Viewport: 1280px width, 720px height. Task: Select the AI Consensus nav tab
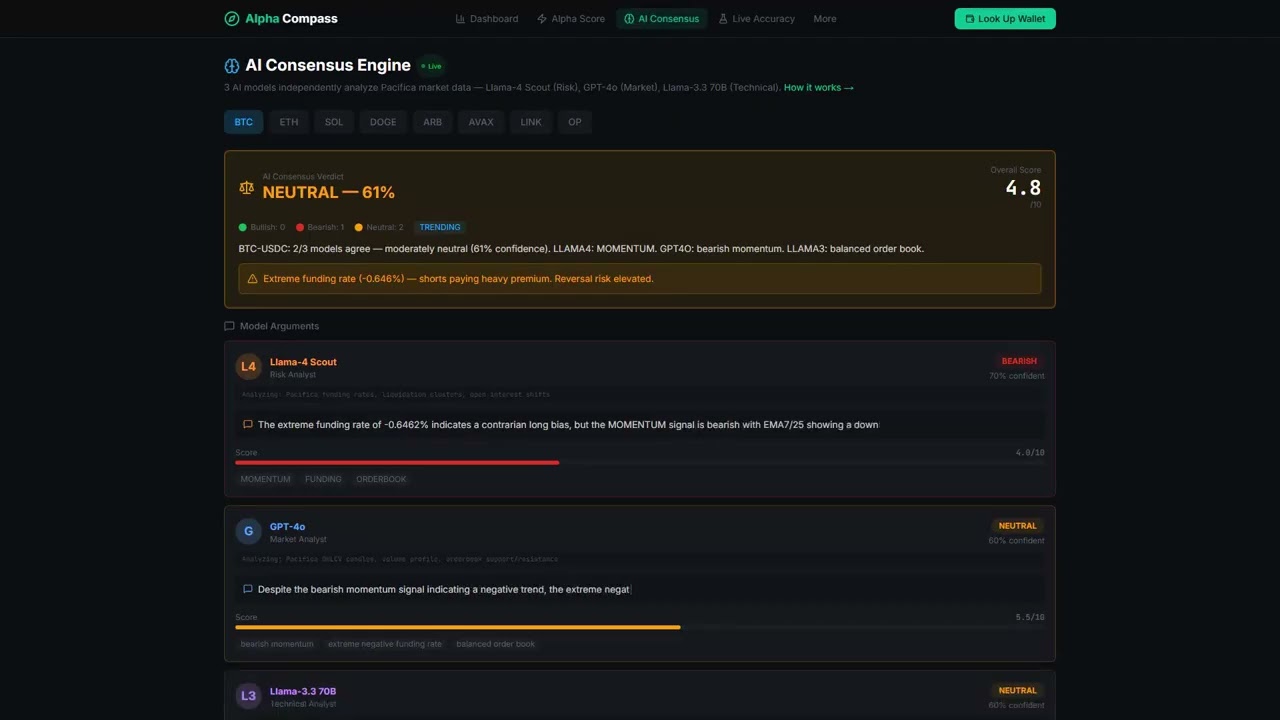pyautogui.click(x=662, y=18)
